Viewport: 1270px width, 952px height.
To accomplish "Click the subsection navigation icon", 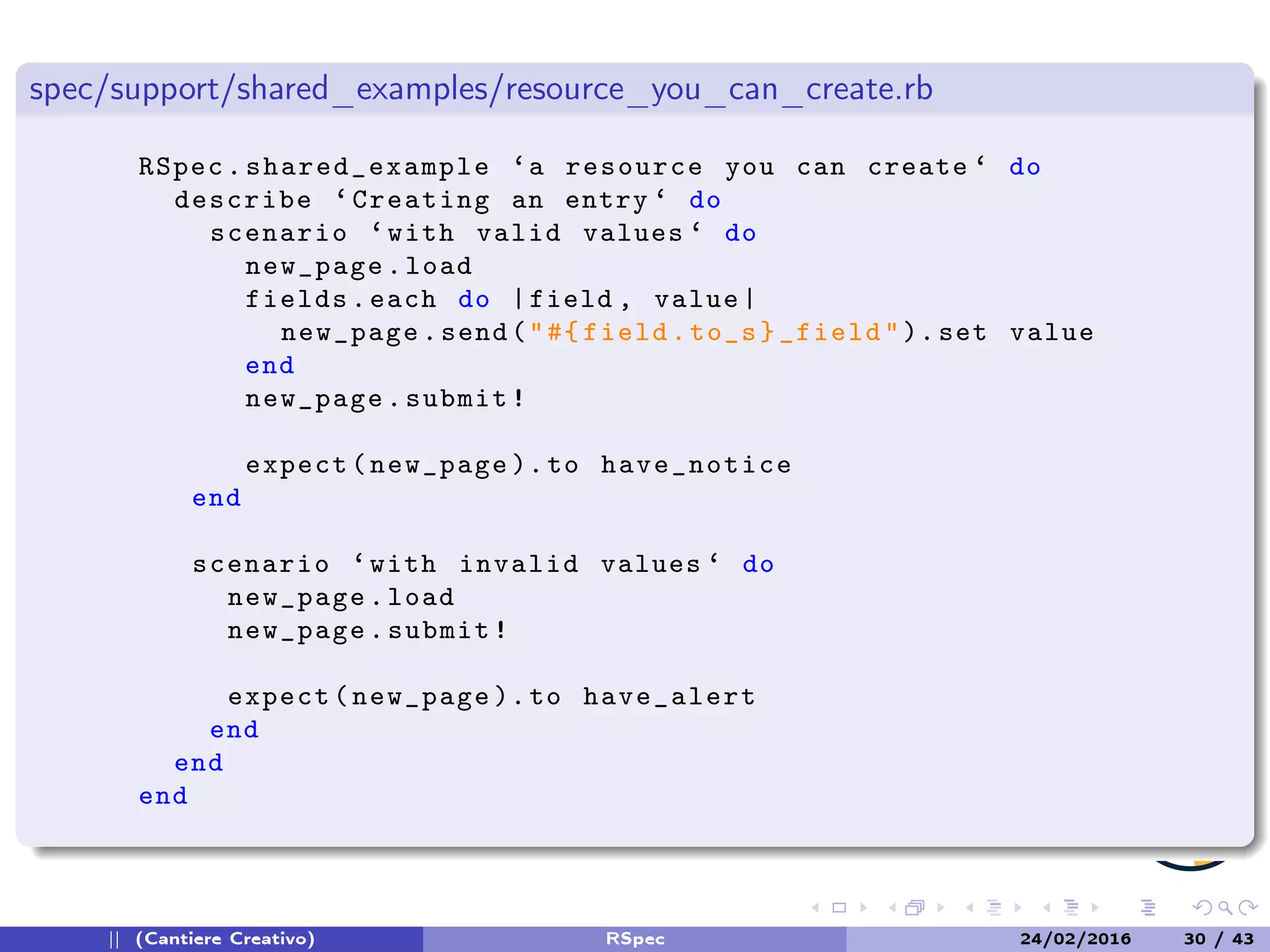I will pyautogui.click(x=994, y=907).
